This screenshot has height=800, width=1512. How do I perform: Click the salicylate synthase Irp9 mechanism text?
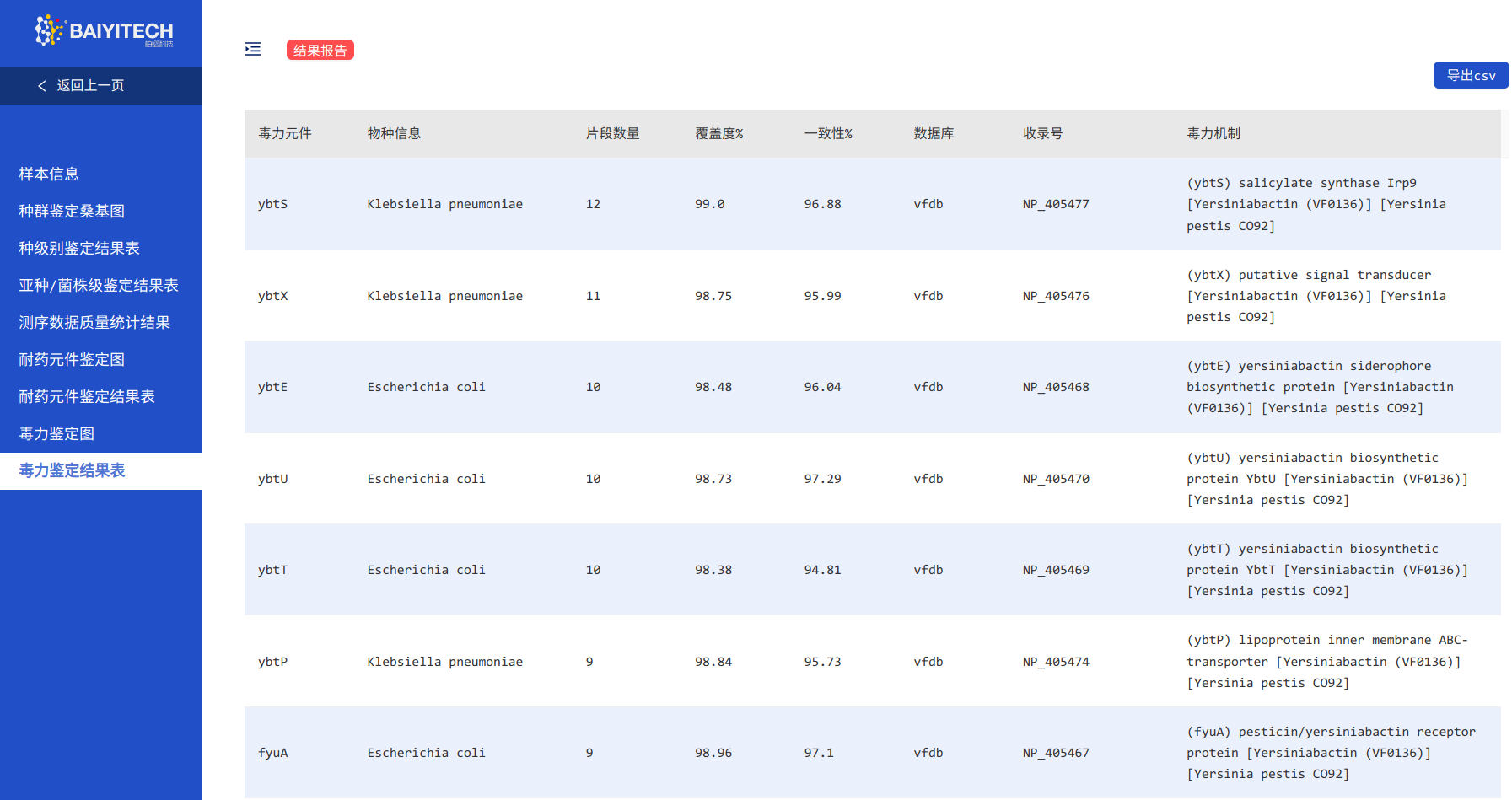pos(1316,204)
